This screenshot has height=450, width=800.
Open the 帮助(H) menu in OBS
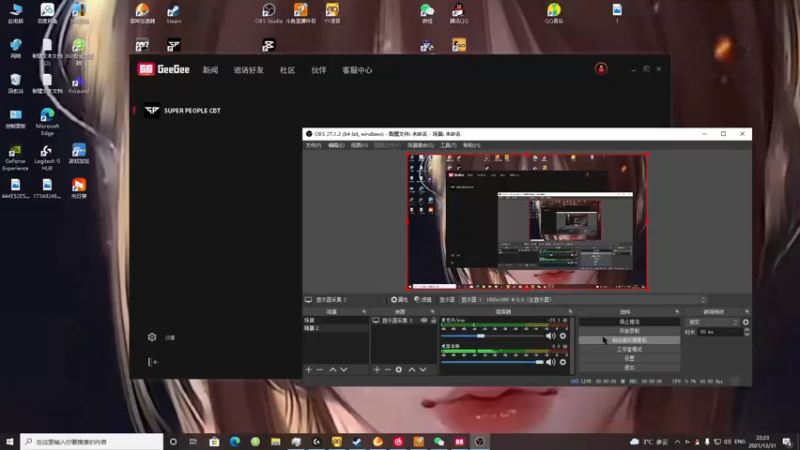[471, 145]
